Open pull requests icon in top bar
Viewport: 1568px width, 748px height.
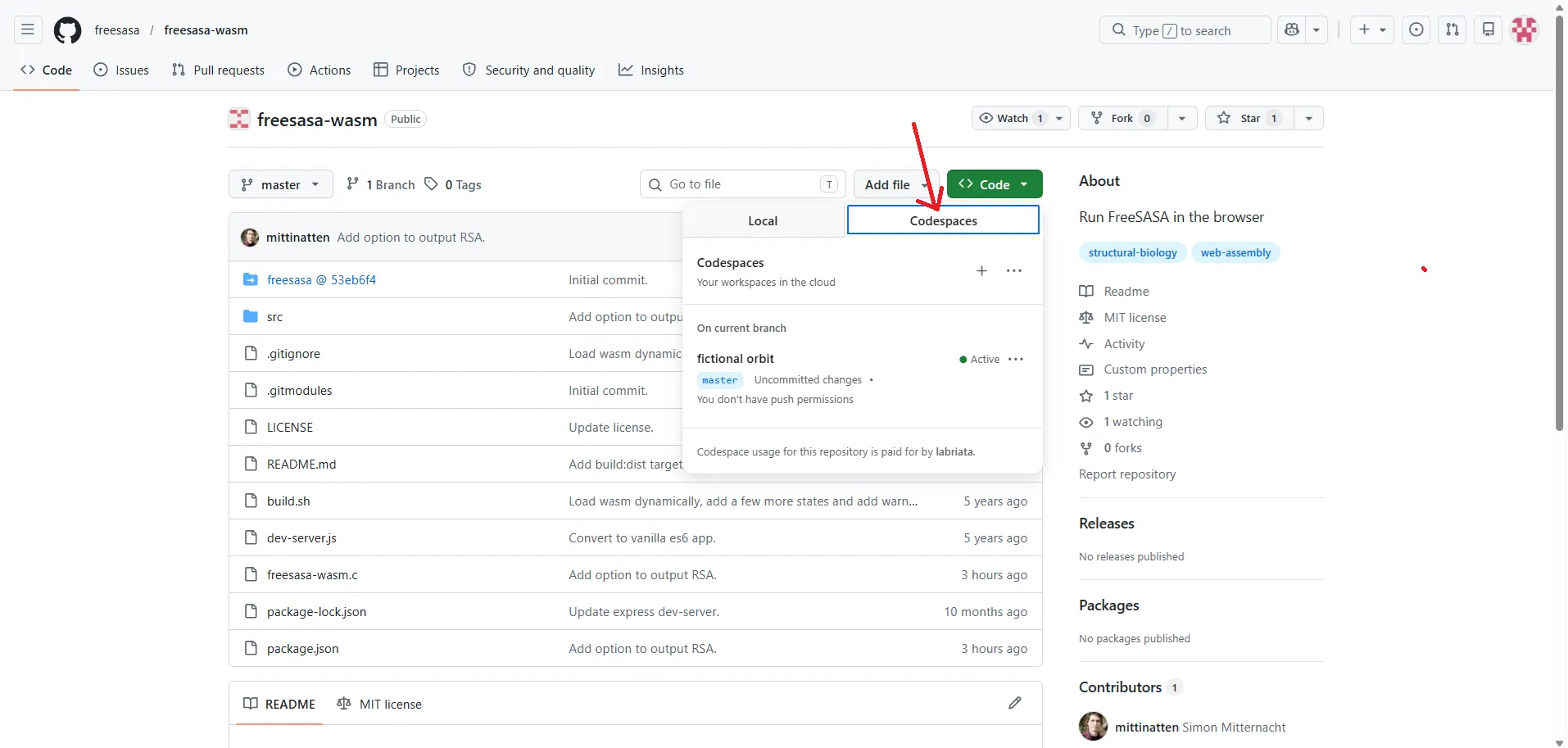point(1452,30)
